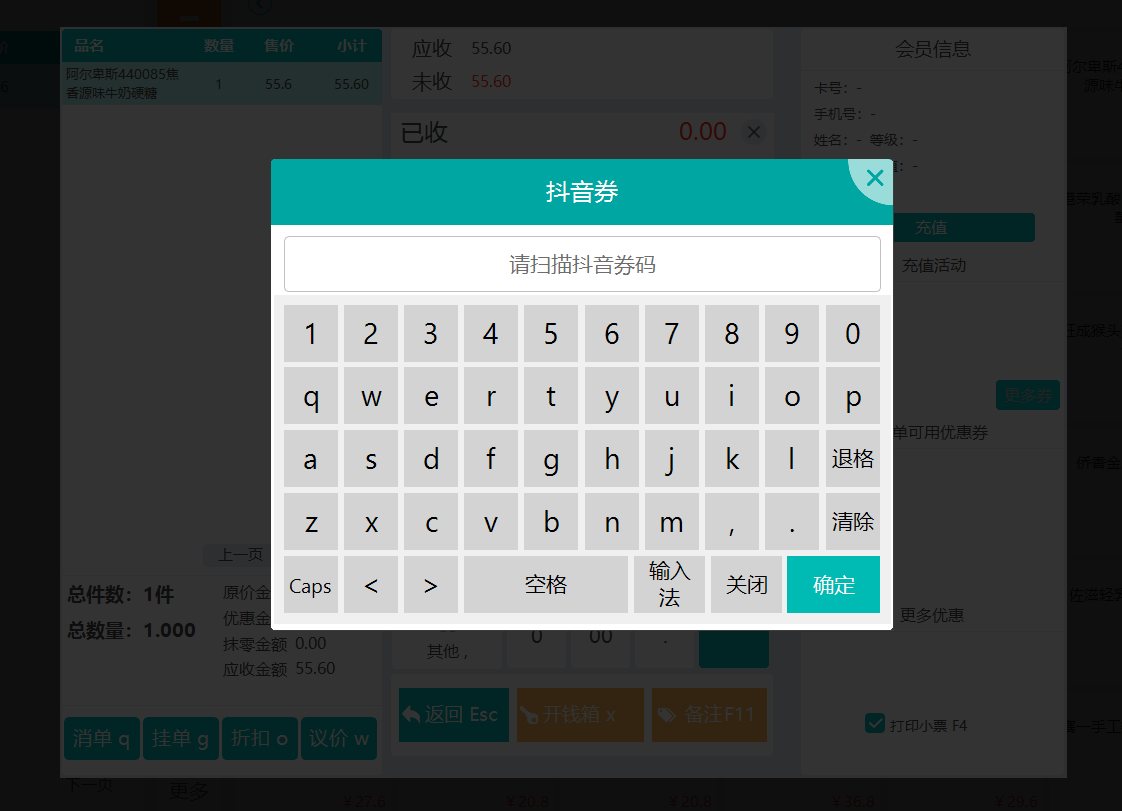The image size is (1122, 811).
Task: Tap the 空格 space key
Action: click(546, 585)
